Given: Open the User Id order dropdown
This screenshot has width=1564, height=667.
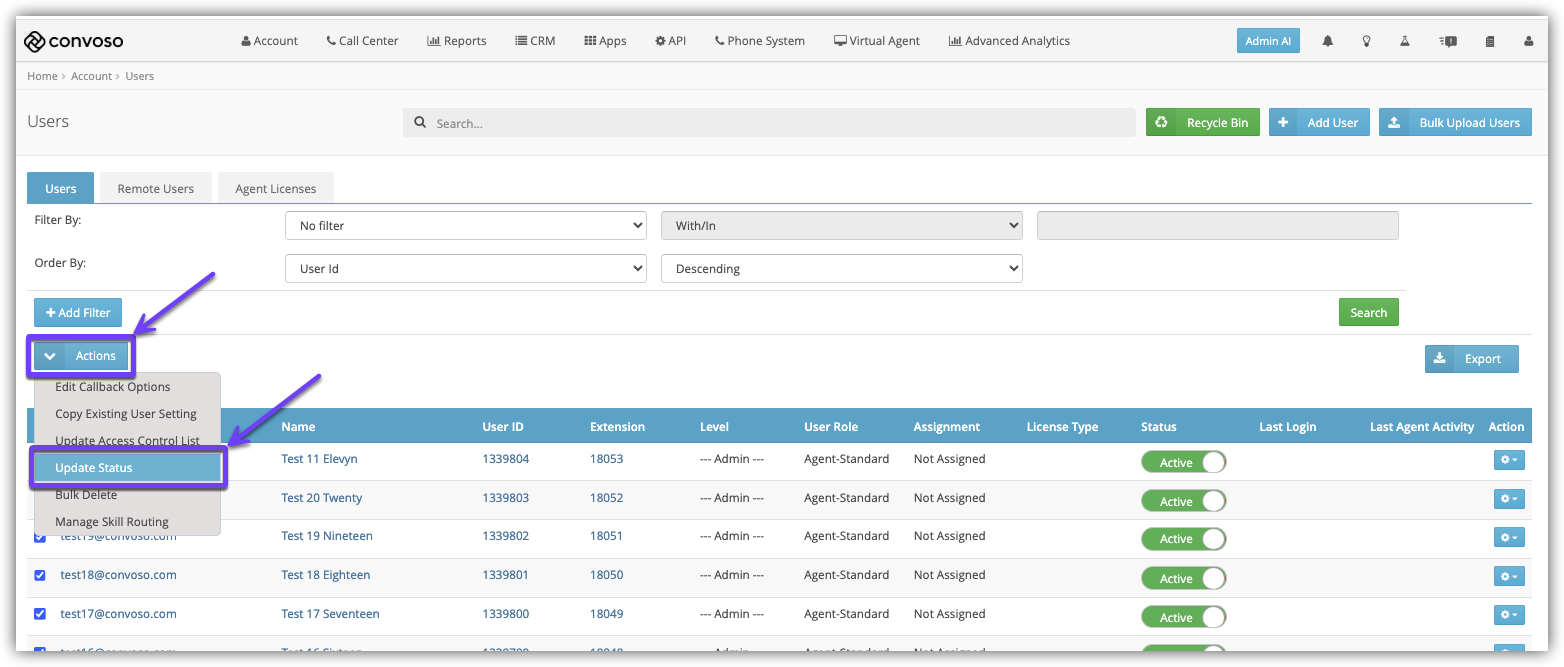Looking at the screenshot, I should [x=466, y=269].
